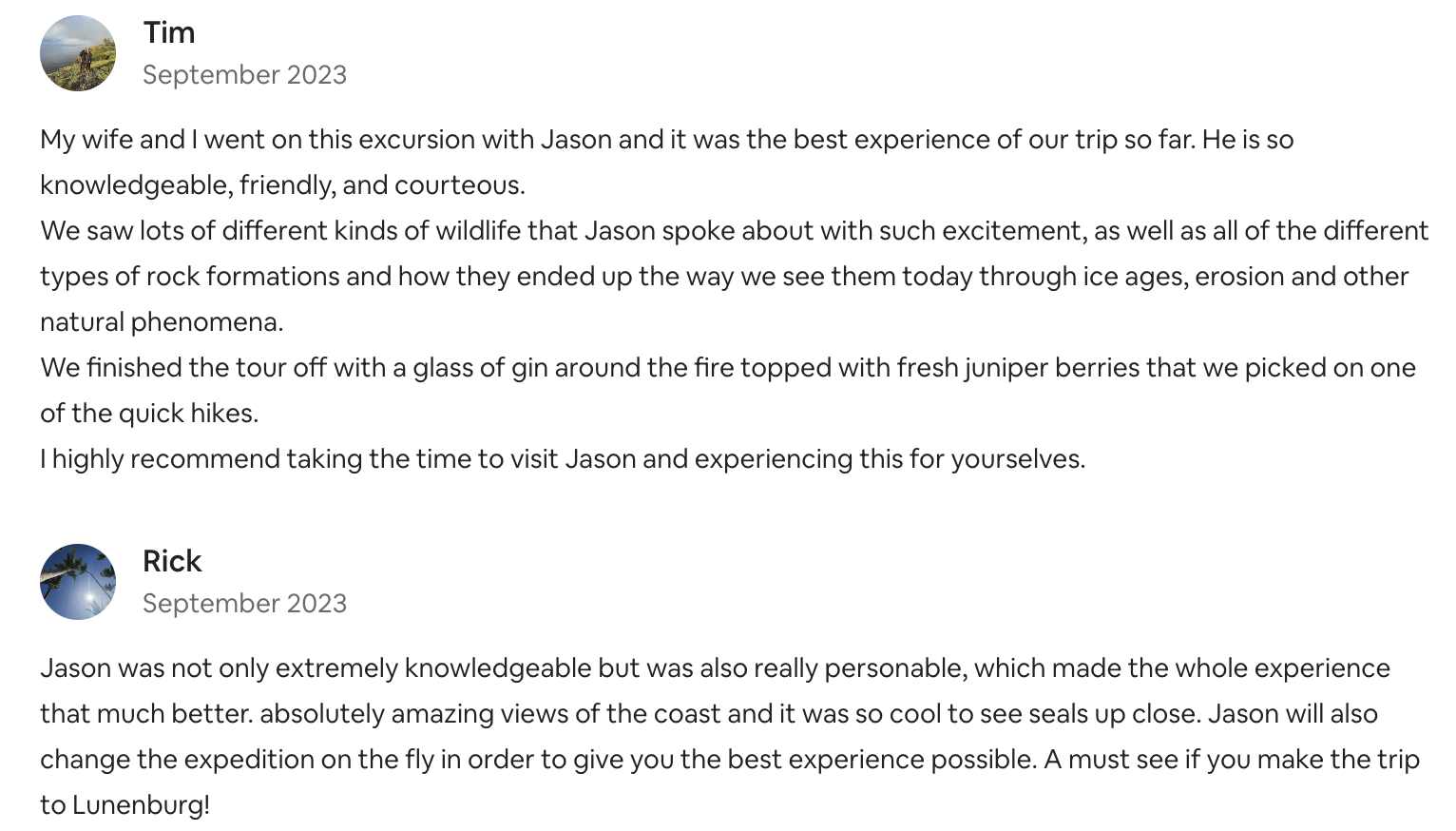Click the line starting 'Jason was not only extremely knowledgeable'

coord(715,668)
